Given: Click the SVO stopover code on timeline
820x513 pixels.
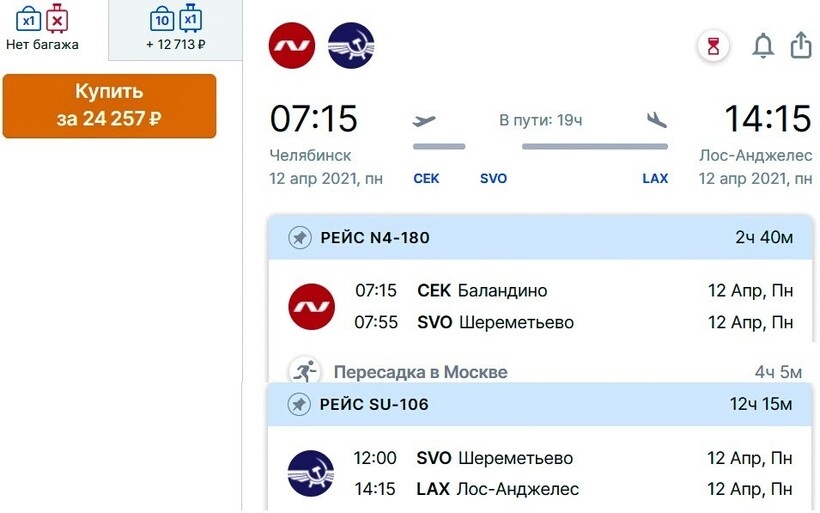Looking at the screenshot, I should coord(493,179).
